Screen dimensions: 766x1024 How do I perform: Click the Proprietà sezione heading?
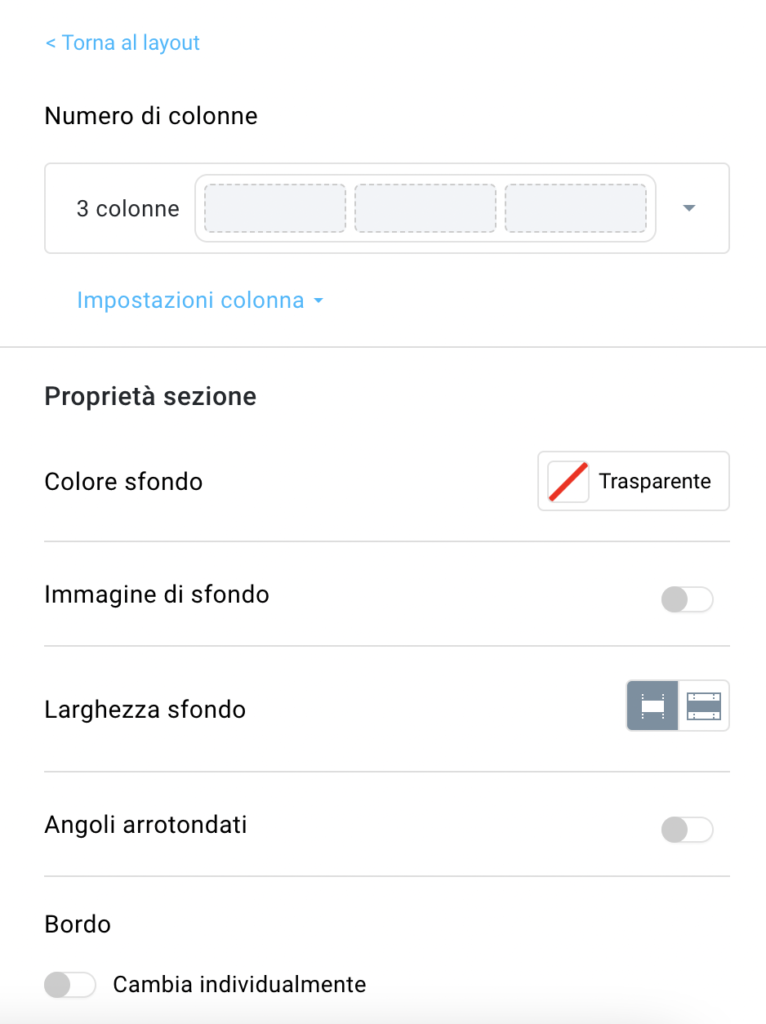tap(150, 397)
